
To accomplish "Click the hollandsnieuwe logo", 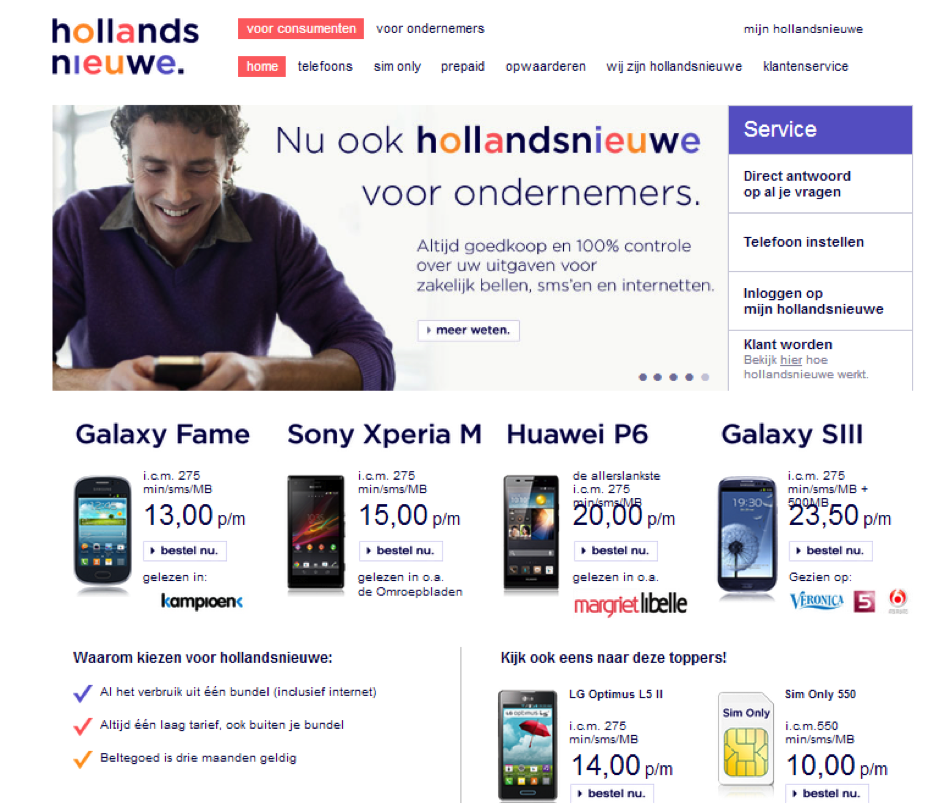I will [x=125, y=47].
